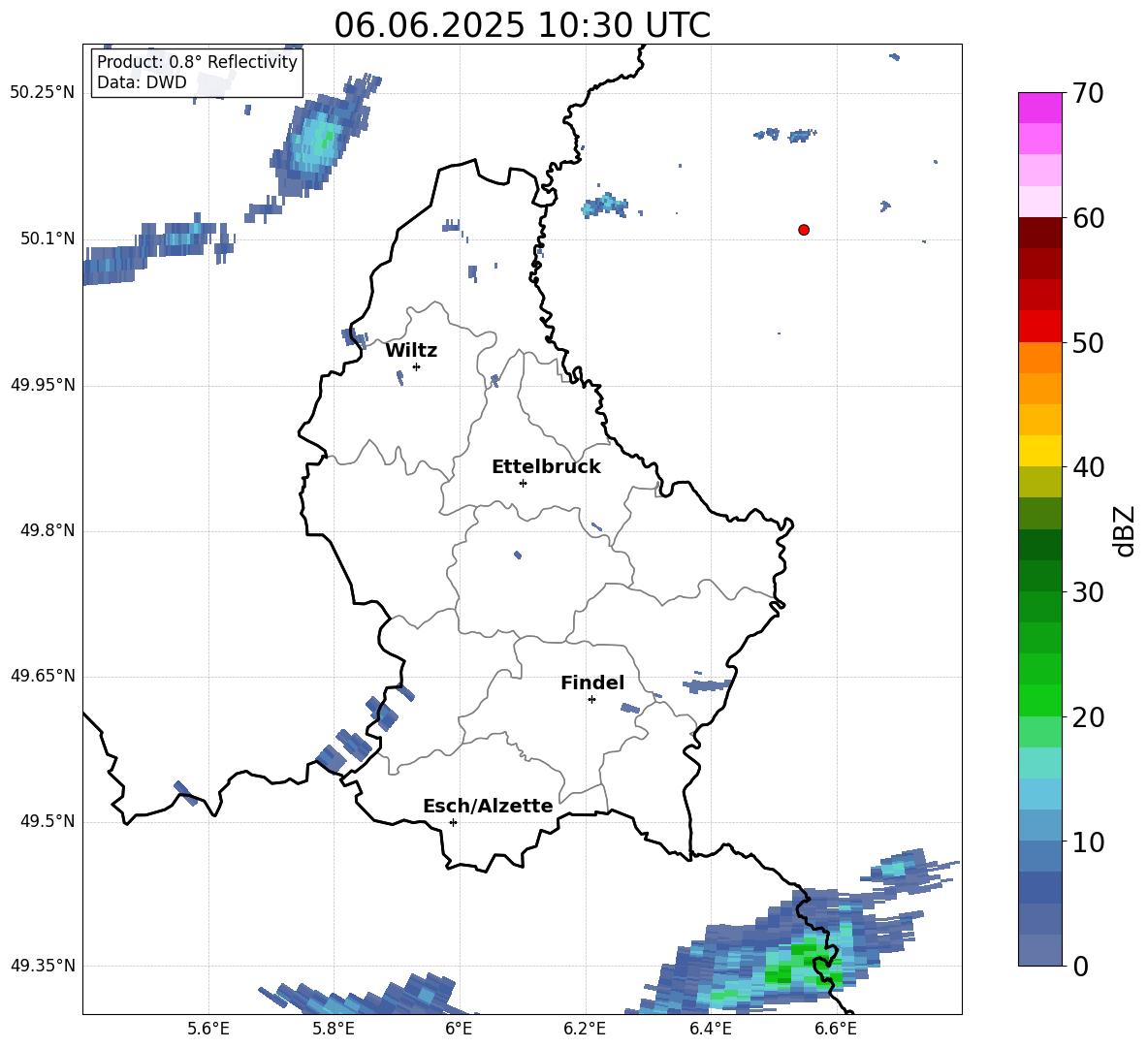Click the 0 label on the colorbar
Screen dimensions: 1148x1048
1080,967
